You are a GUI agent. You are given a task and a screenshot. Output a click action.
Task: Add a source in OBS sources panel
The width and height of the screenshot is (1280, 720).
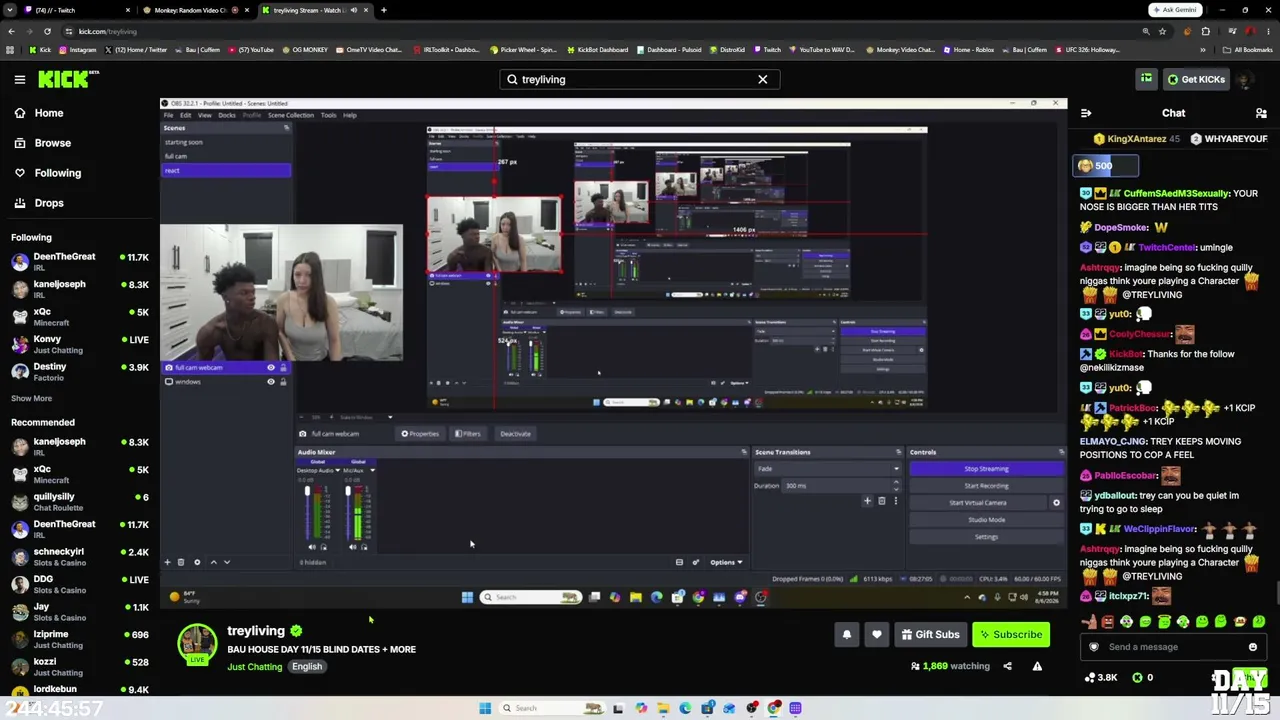click(167, 562)
